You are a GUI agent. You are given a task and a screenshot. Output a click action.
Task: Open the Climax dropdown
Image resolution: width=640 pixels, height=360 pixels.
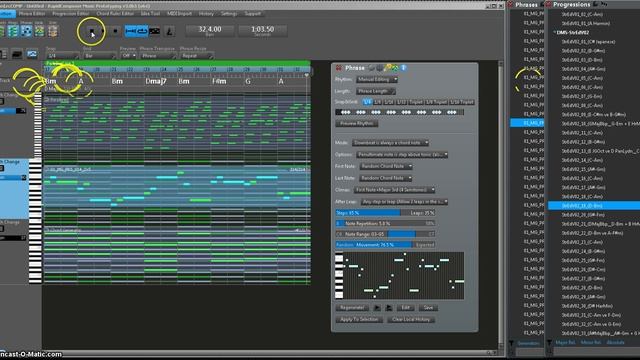coord(395,190)
